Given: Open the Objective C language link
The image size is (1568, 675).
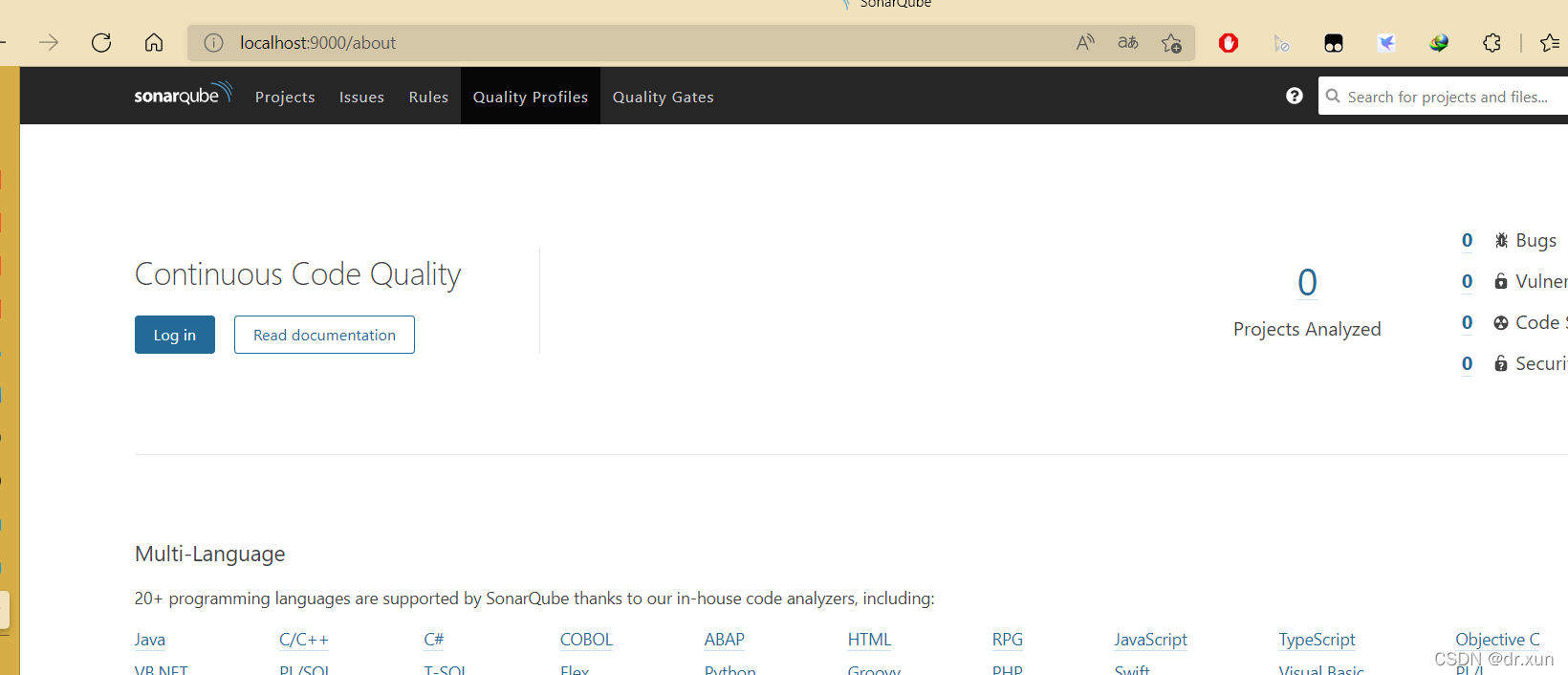Looking at the screenshot, I should pyautogui.click(x=1498, y=640).
